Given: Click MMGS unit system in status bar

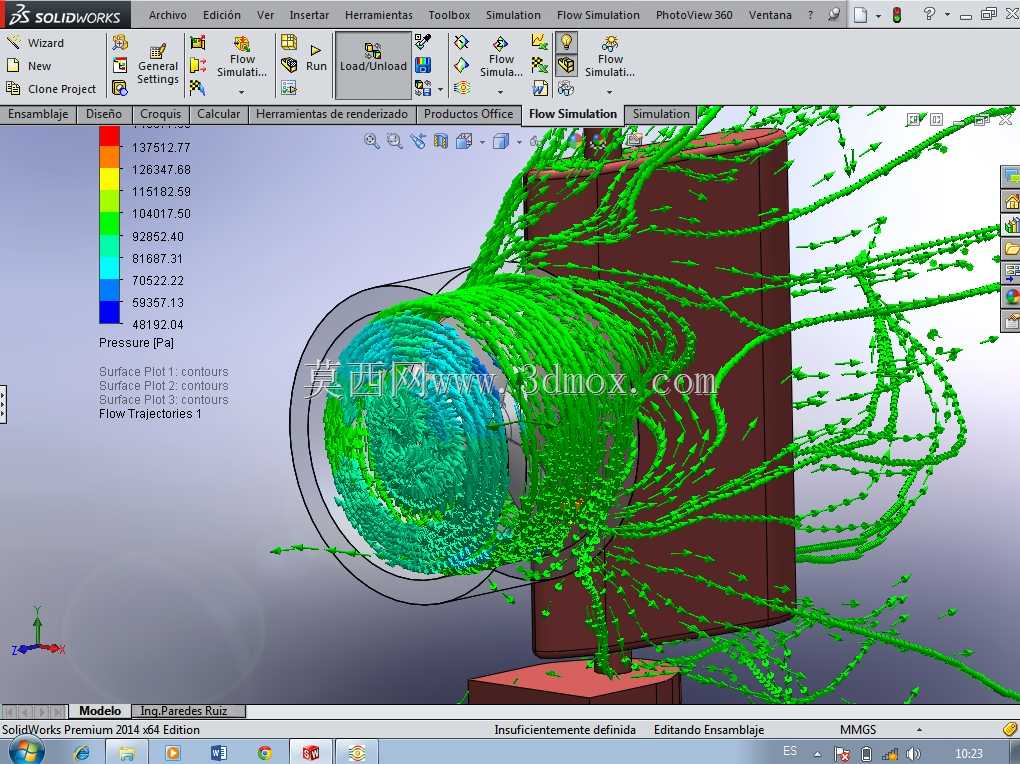Looking at the screenshot, I should pos(857,730).
